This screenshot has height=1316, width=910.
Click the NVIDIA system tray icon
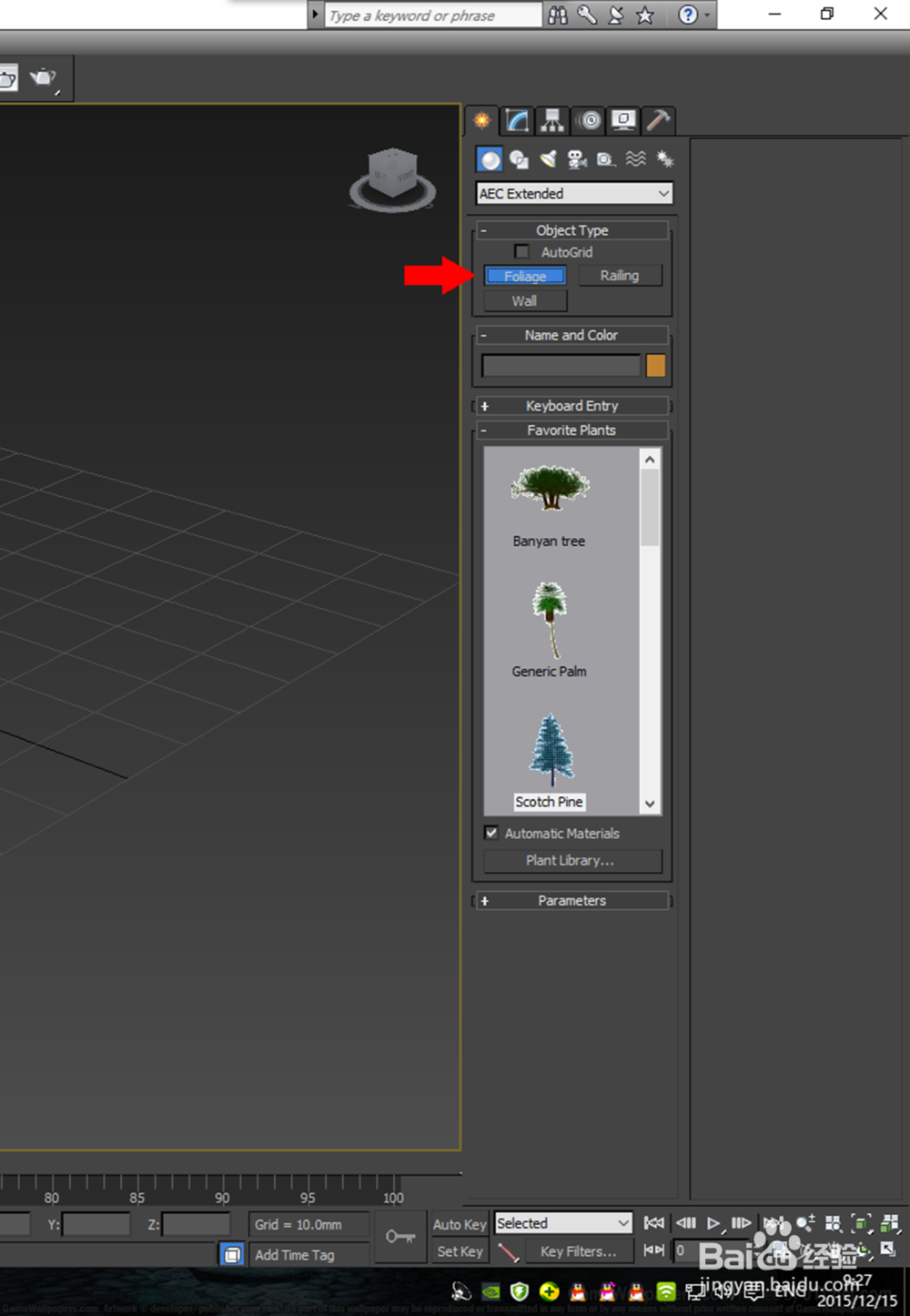(x=490, y=1291)
